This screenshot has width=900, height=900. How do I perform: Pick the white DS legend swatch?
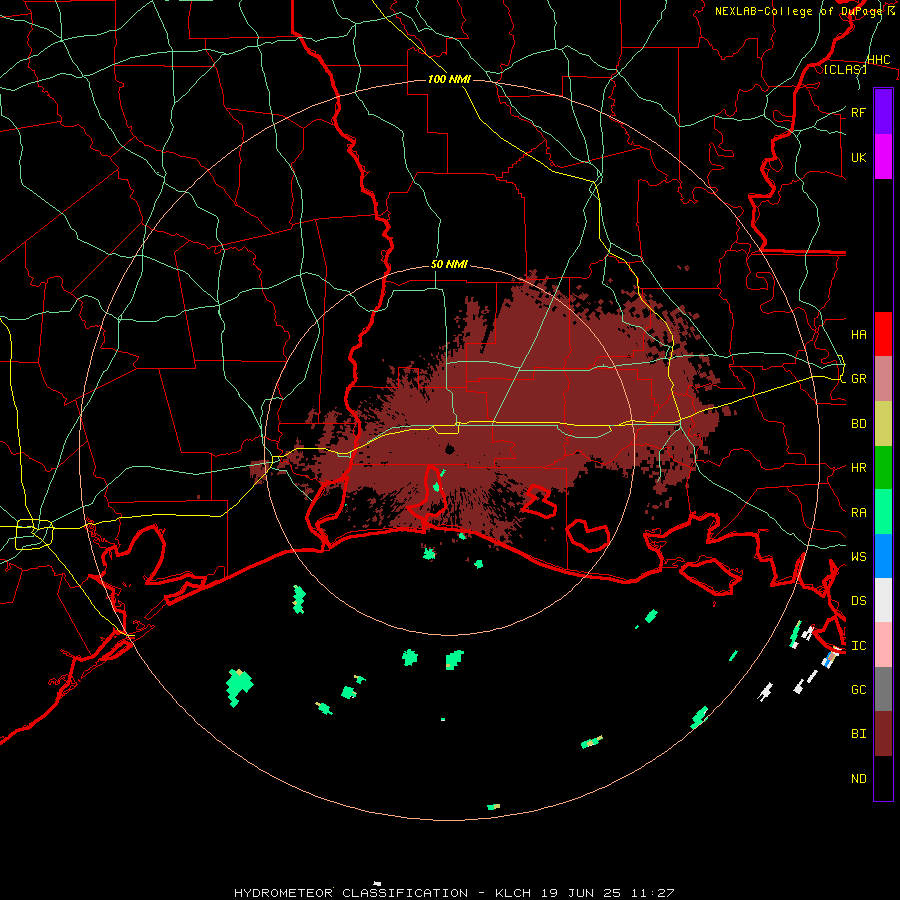coord(883,600)
